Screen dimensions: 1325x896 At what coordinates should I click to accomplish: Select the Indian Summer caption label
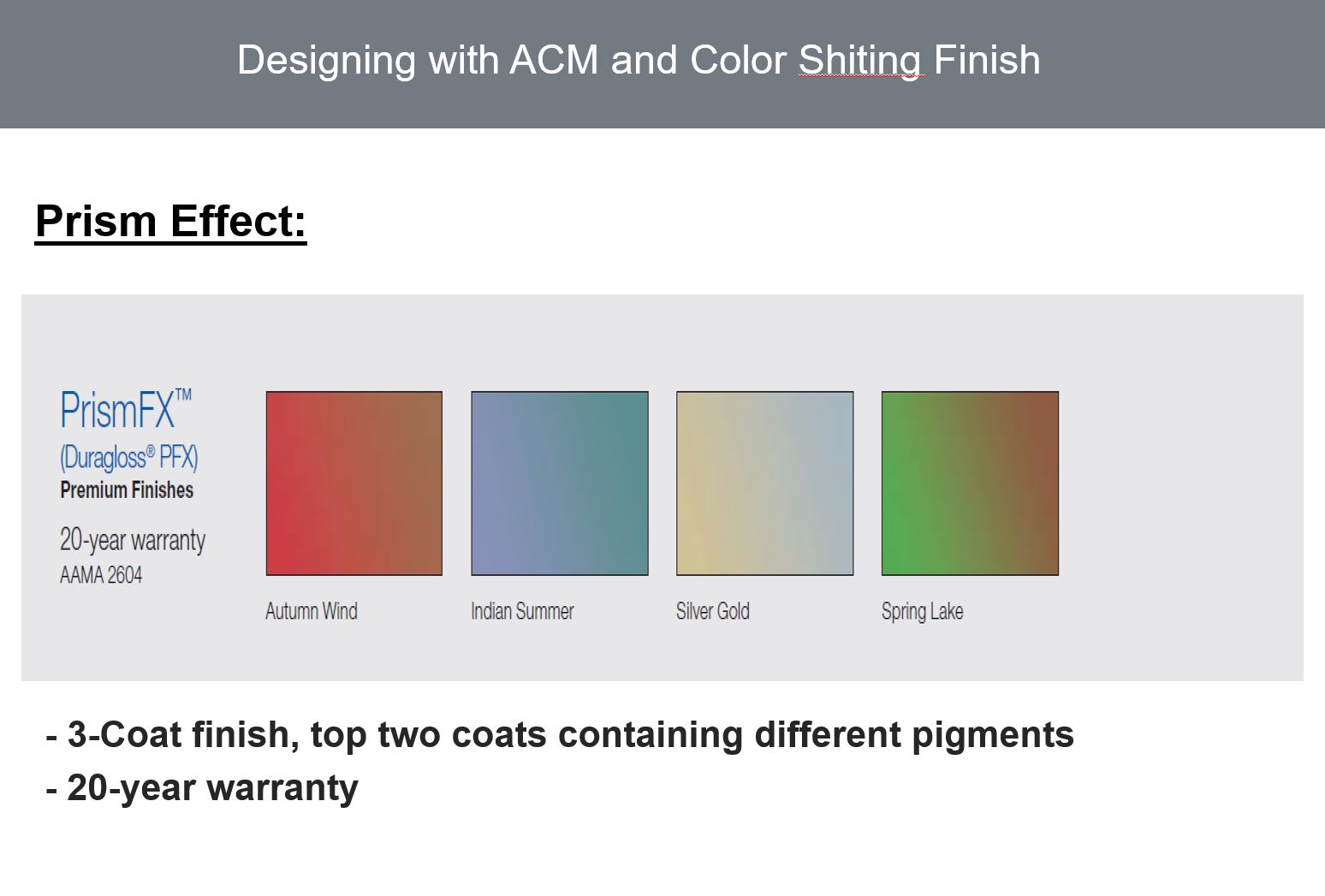(x=522, y=611)
